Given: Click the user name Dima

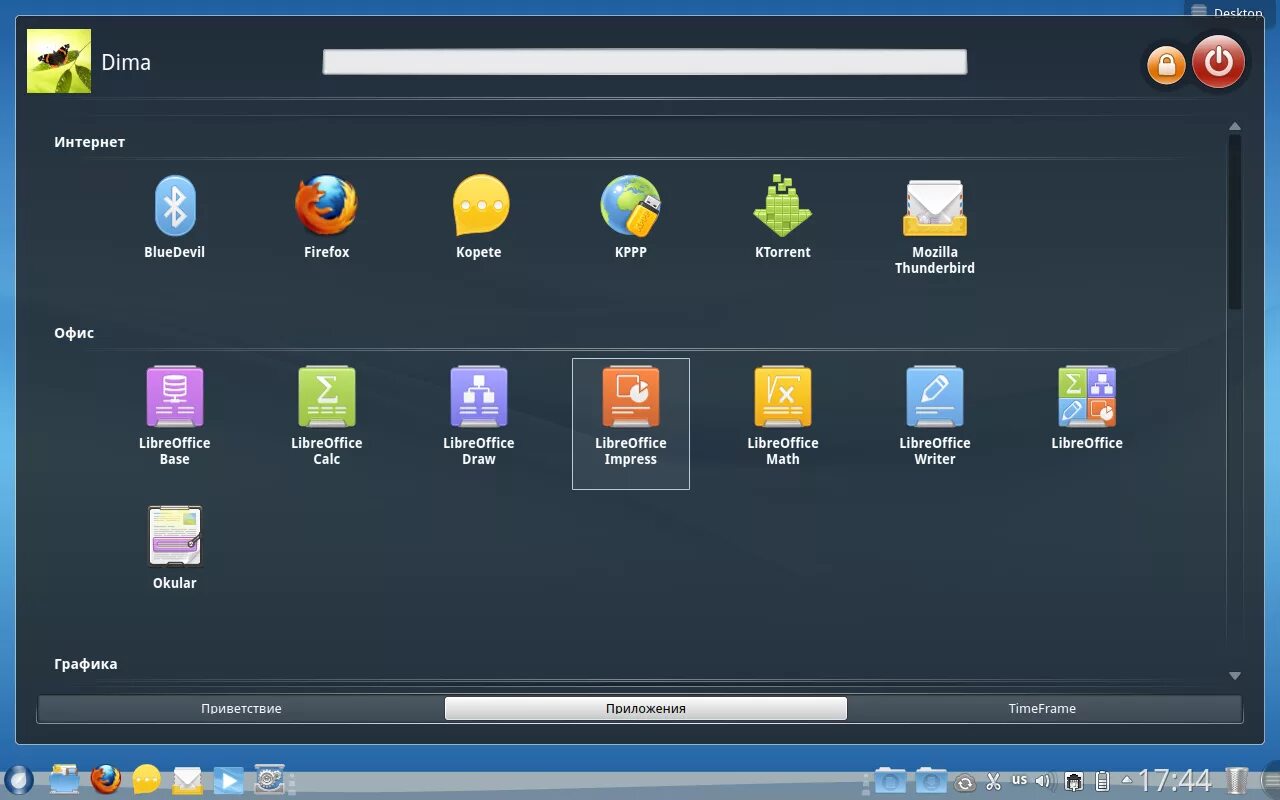Looking at the screenshot, I should coord(126,62).
